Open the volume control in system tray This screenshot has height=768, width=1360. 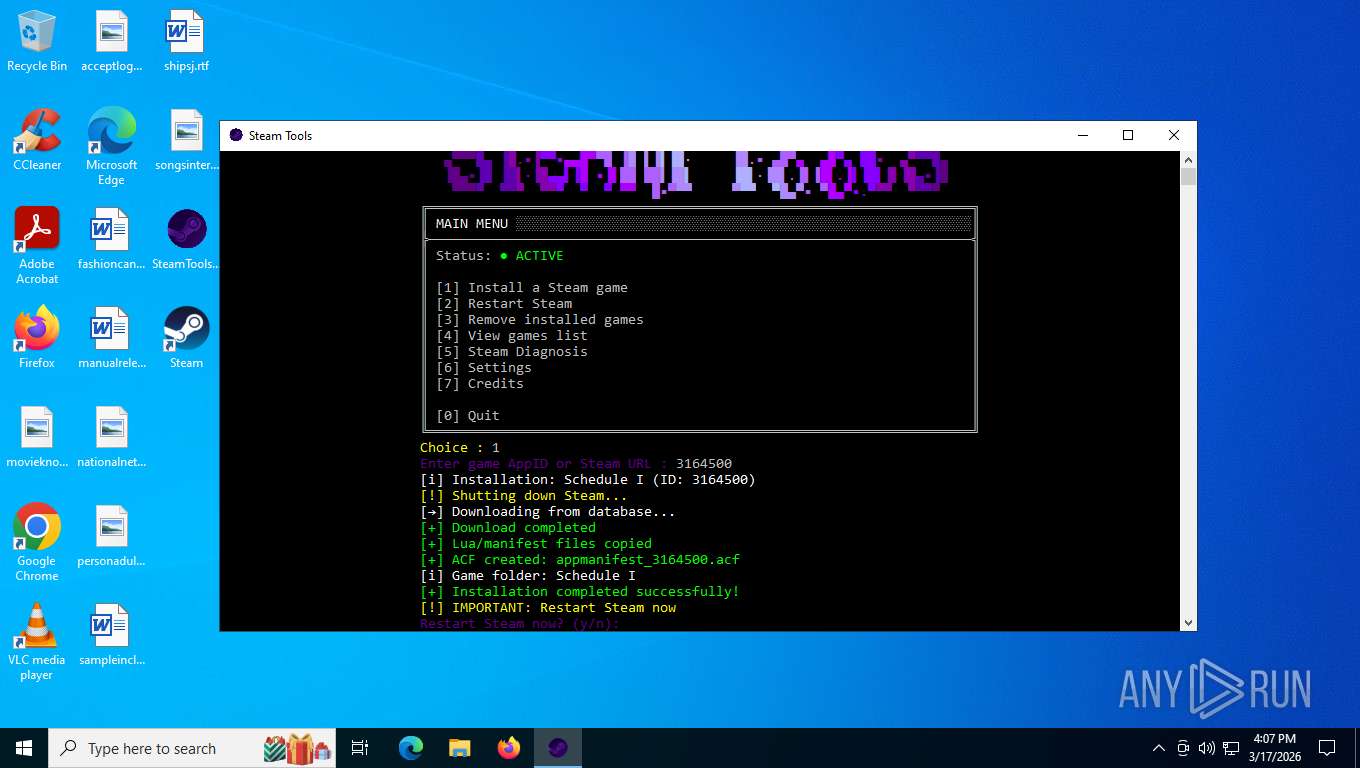(x=1206, y=748)
